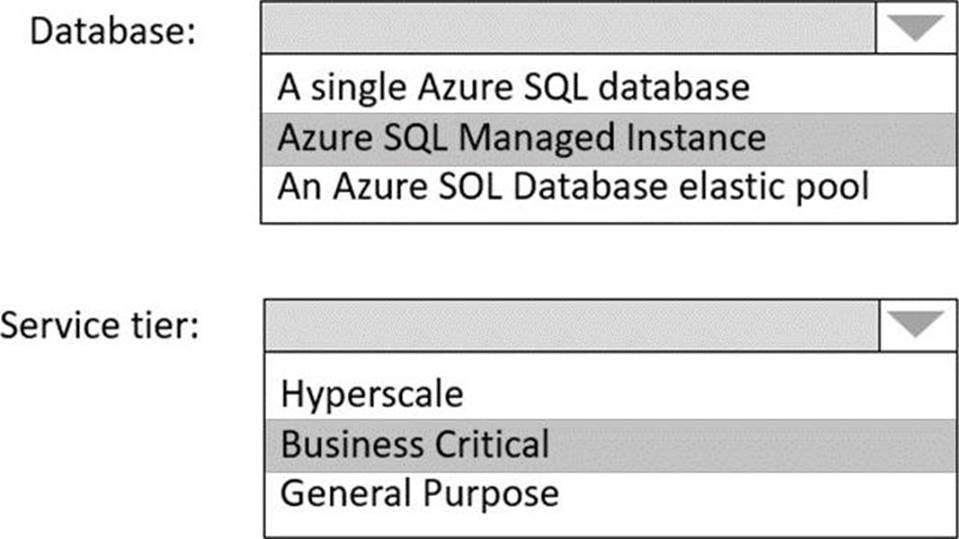The width and height of the screenshot is (959, 539).
Task: Click the highlighted entry in the Database list
Action: click(521, 137)
